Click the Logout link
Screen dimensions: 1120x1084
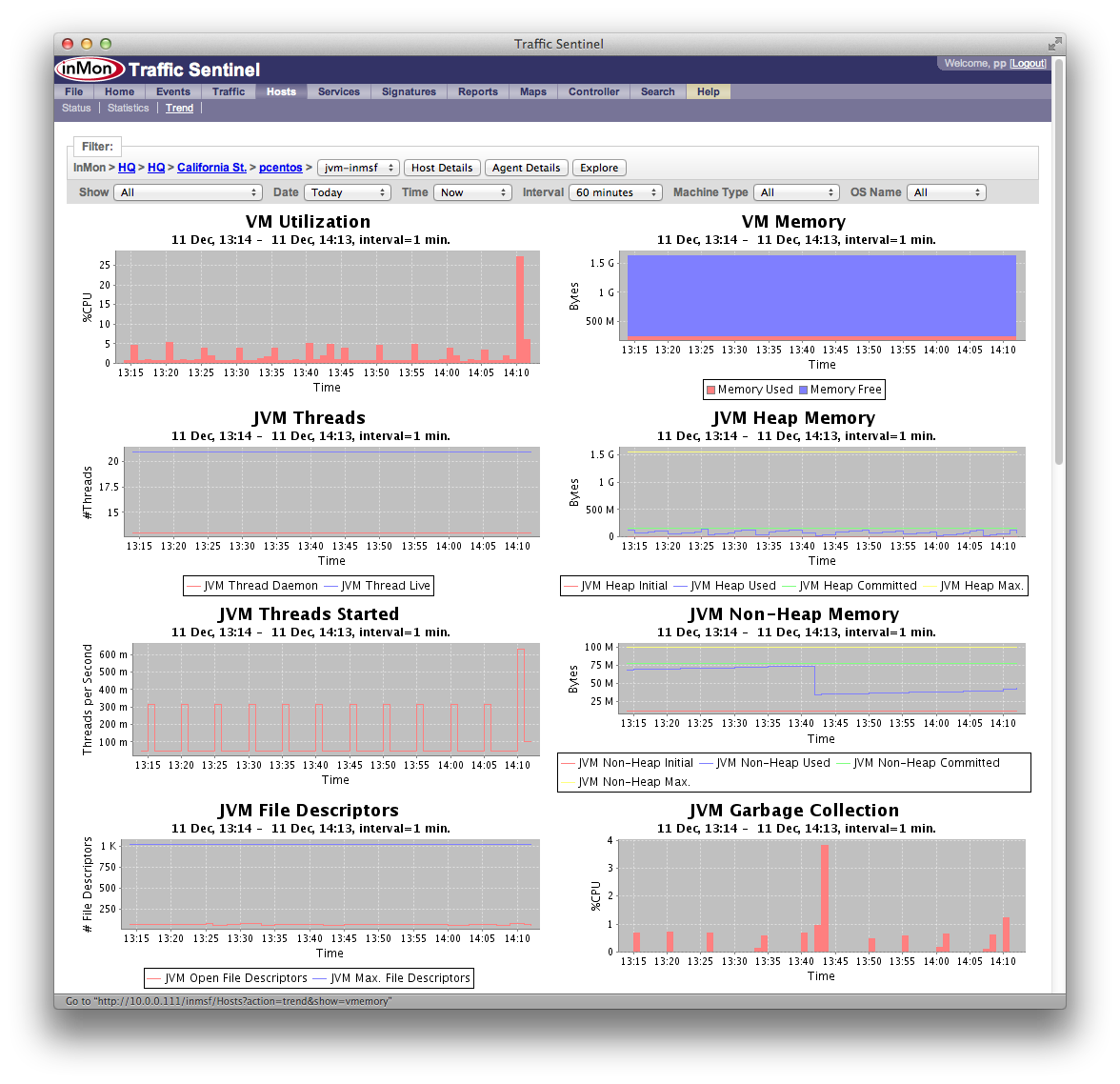1029,63
